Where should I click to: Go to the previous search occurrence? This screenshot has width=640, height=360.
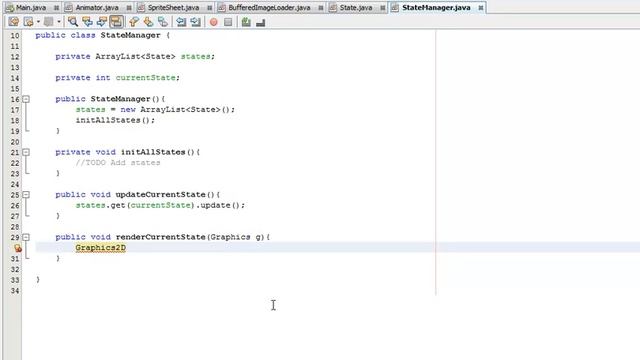pyautogui.click(x=87, y=22)
